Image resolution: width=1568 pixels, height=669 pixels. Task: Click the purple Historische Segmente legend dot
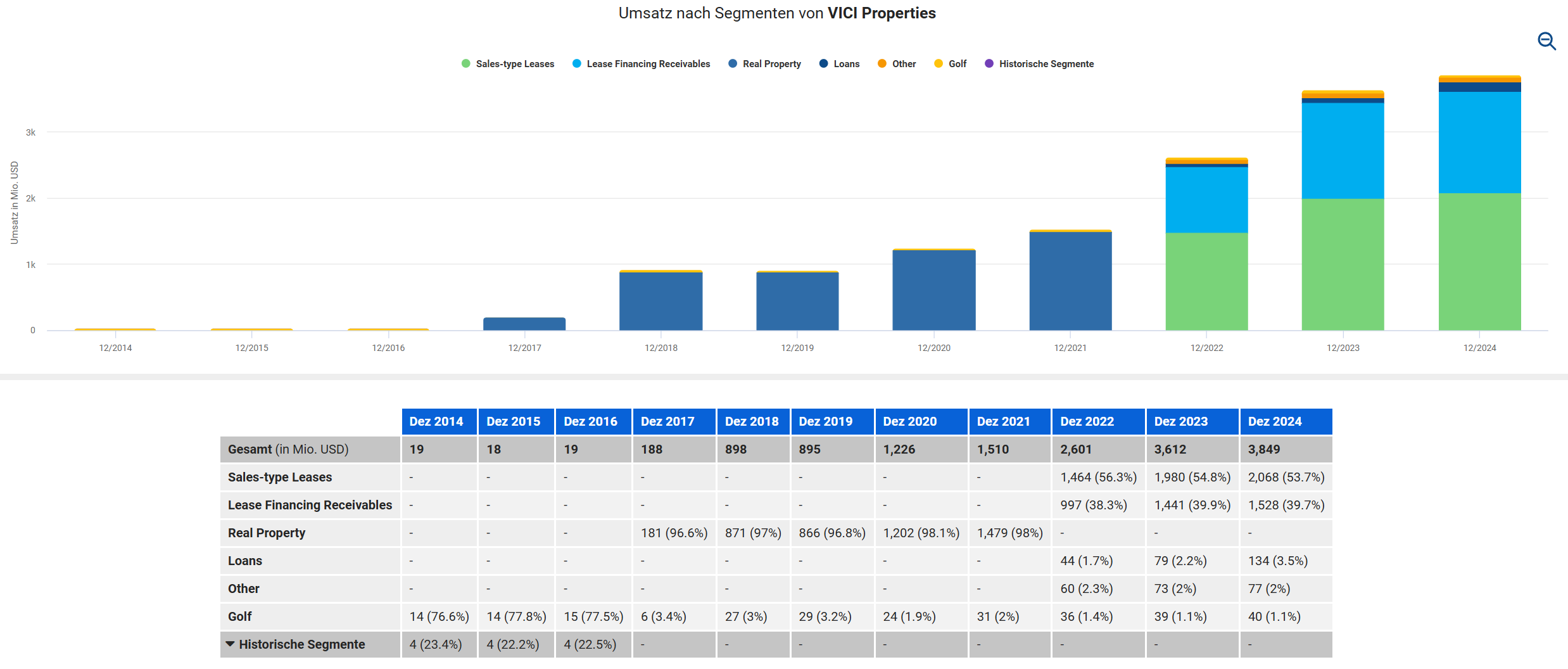pos(989,63)
